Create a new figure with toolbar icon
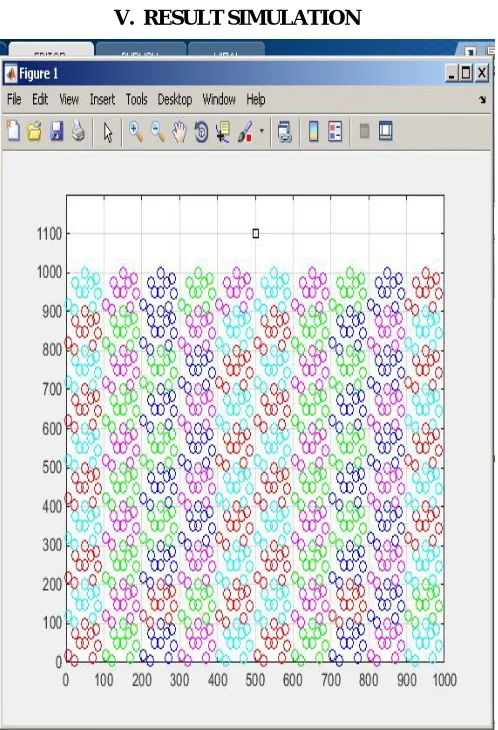Screen dimensions: 498x730 coord(13,131)
